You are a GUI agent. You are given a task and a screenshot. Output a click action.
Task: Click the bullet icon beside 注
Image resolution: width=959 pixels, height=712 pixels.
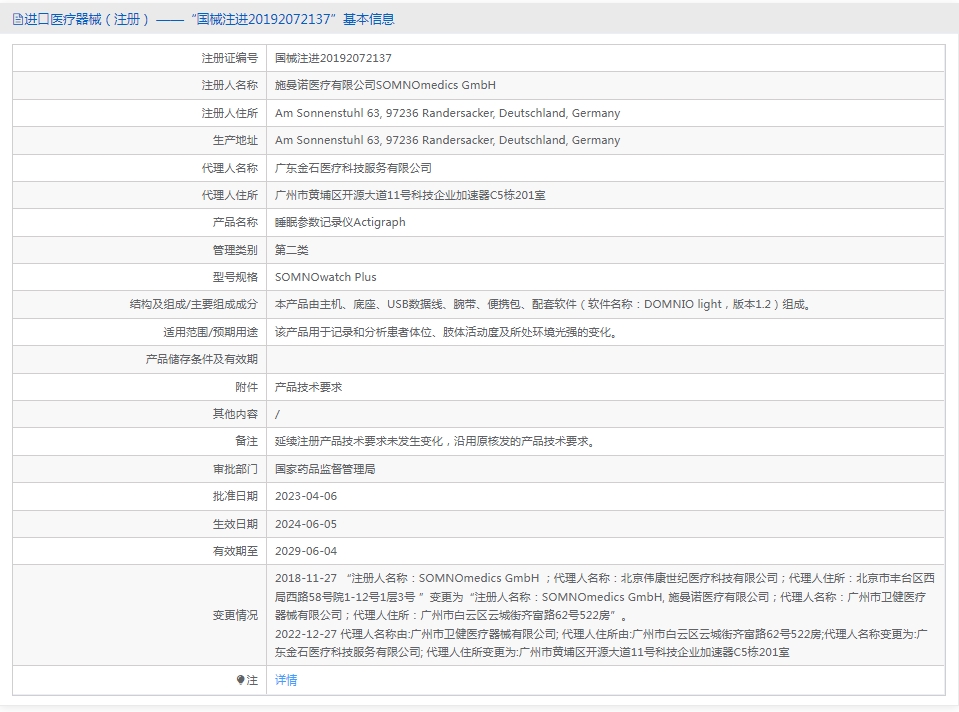(x=241, y=680)
